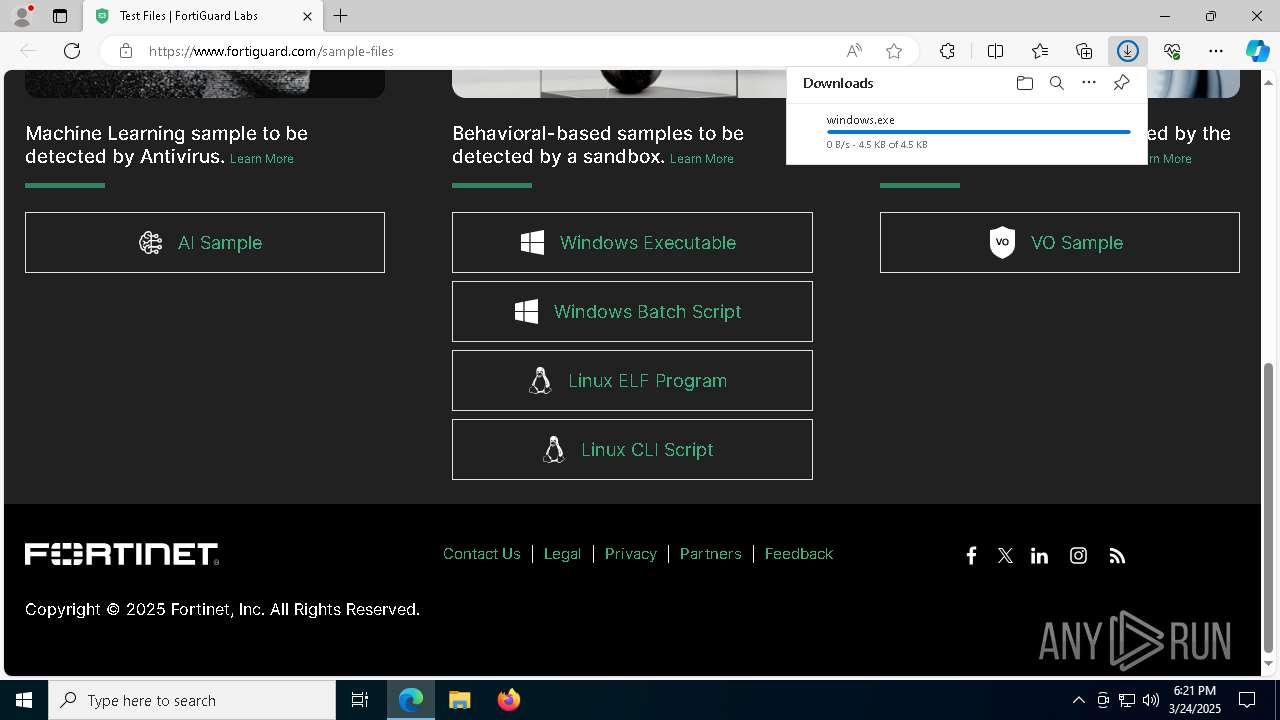This screenshot has height=720, width=1280.
Task: Click the taskbar search box
Action: 192,700
